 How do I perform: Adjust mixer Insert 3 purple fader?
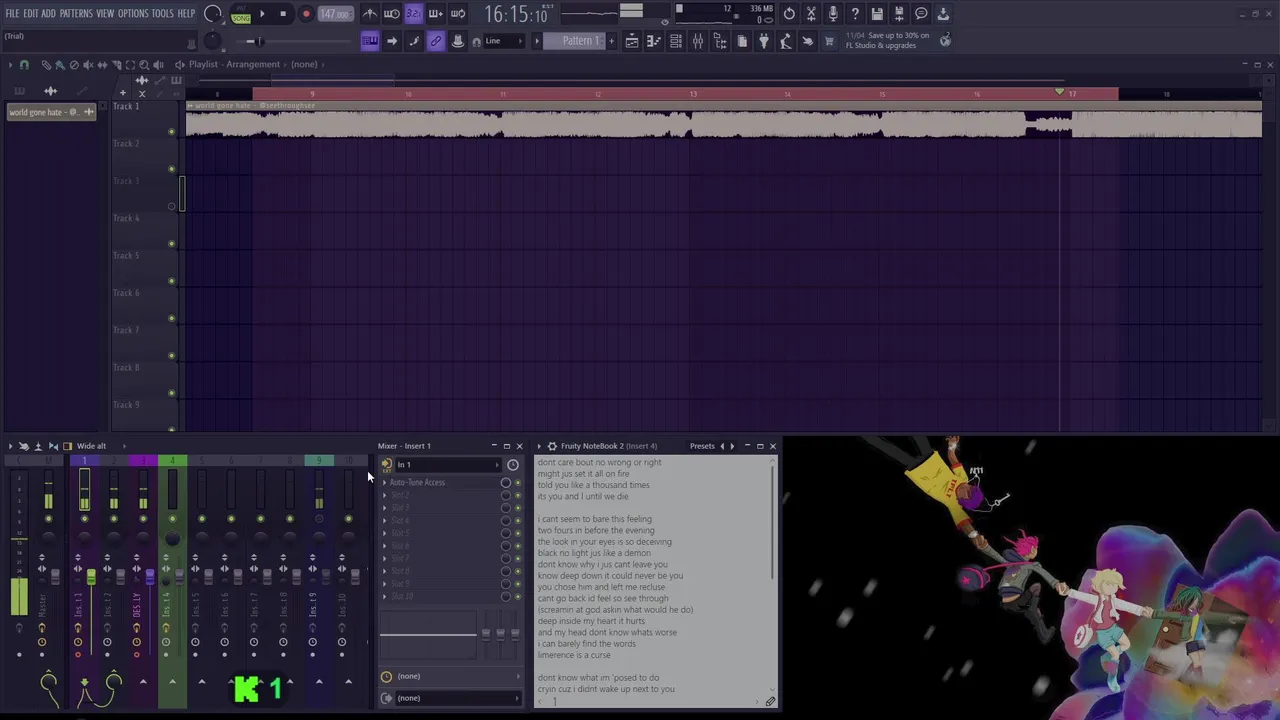(x=149, y=577)
